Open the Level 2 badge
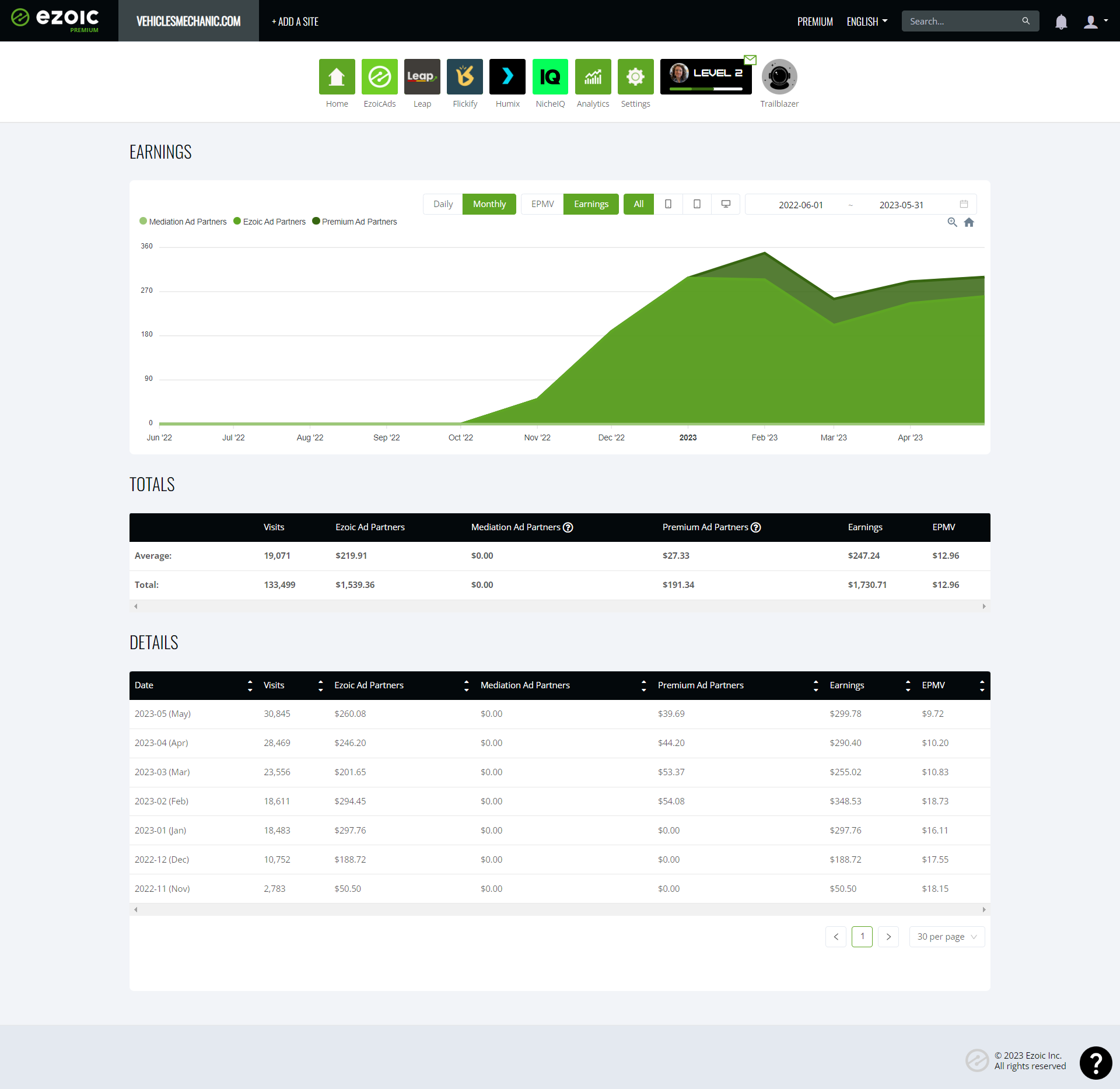Image resolution: width=1120 pixels, height=1089 pixels. pyautogui.click(x=706, y=76)
